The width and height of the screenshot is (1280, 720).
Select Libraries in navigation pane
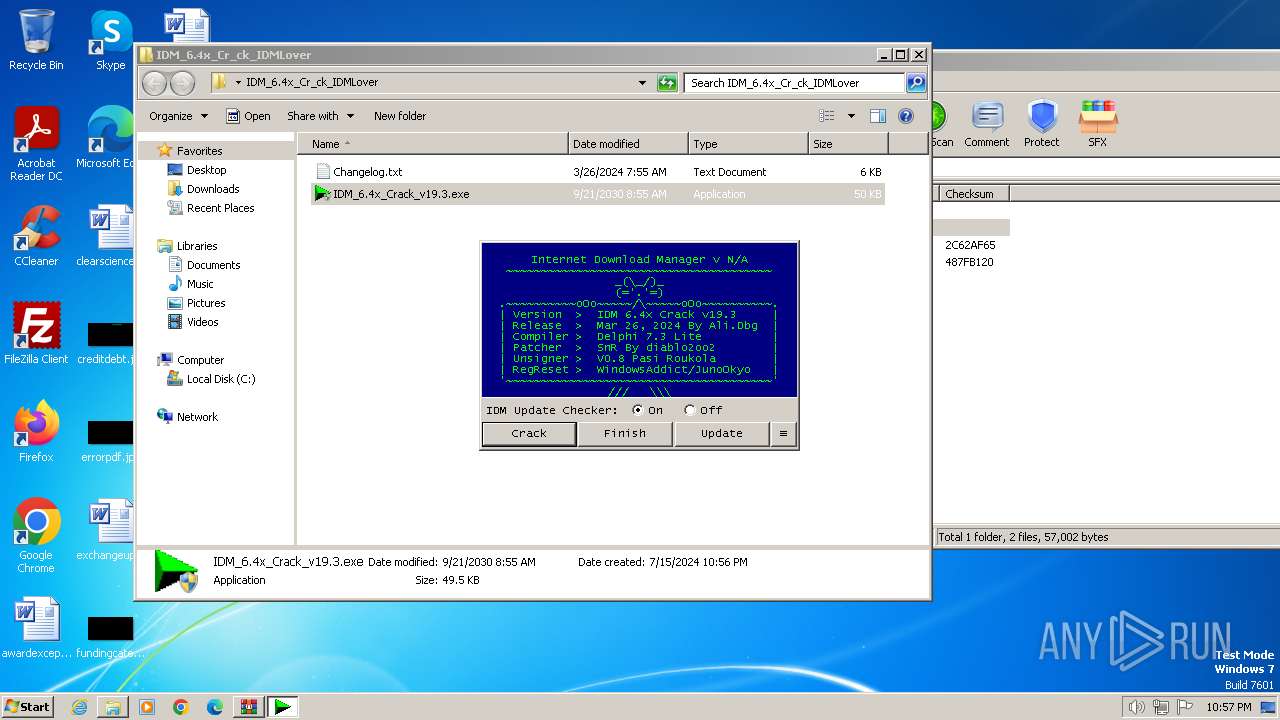(x=197, y=246)
